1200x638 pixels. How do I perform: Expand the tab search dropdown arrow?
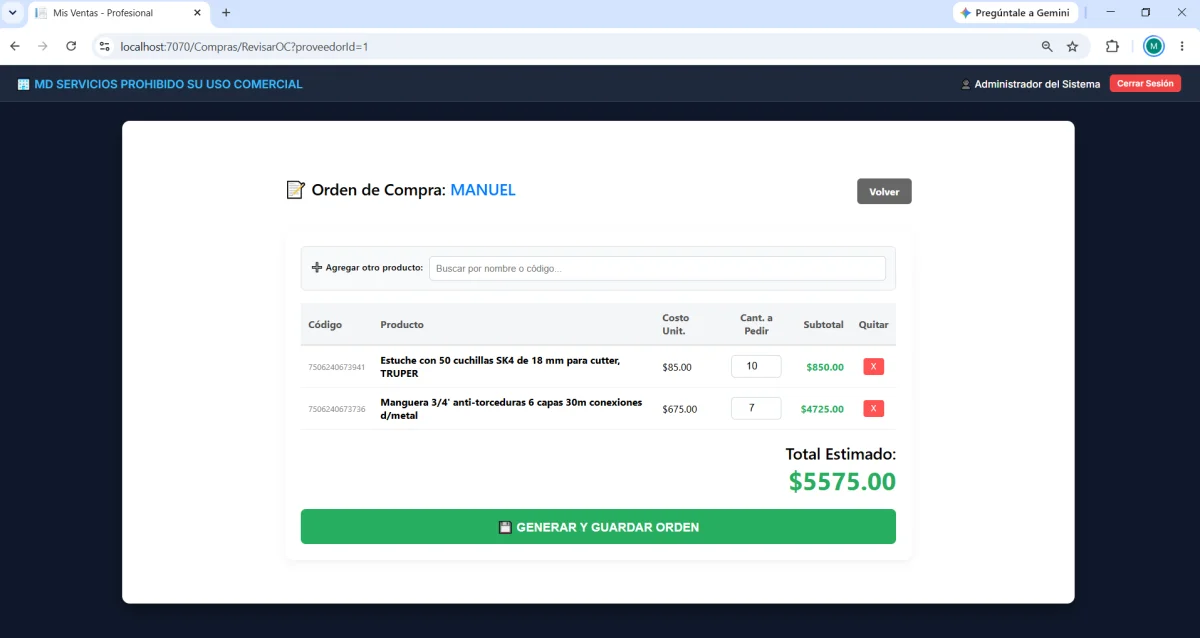click(x=13, y=13)
